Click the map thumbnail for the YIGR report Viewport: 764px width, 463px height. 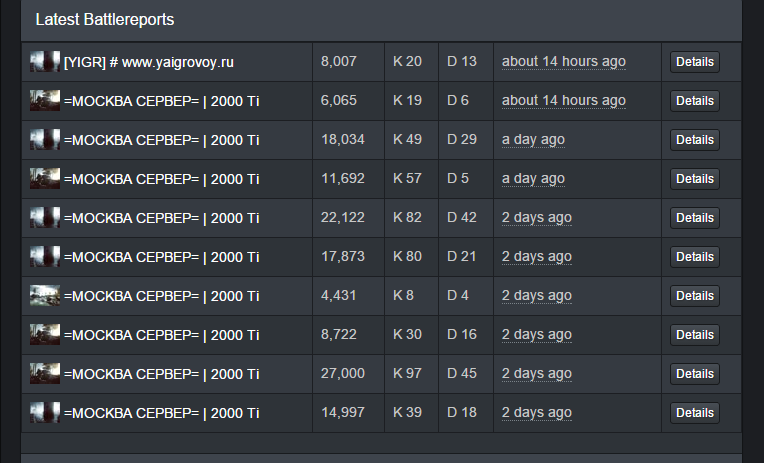click(45, 62)
